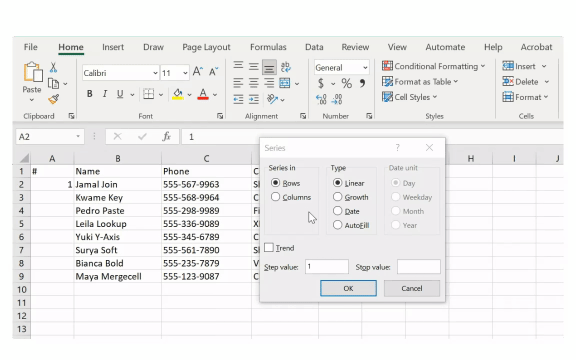Increase font size with larger A

pos(198,71)
